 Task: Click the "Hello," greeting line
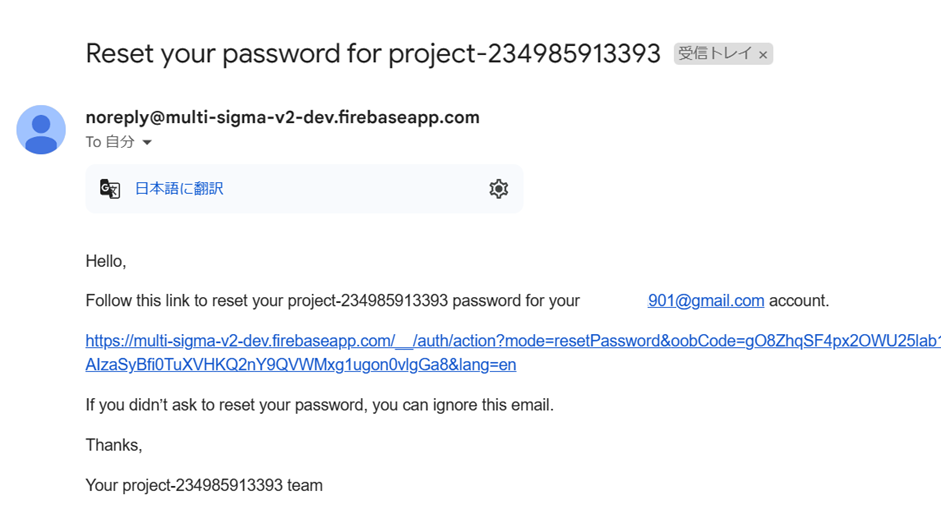pyautogui.click(x=106, y=261)
